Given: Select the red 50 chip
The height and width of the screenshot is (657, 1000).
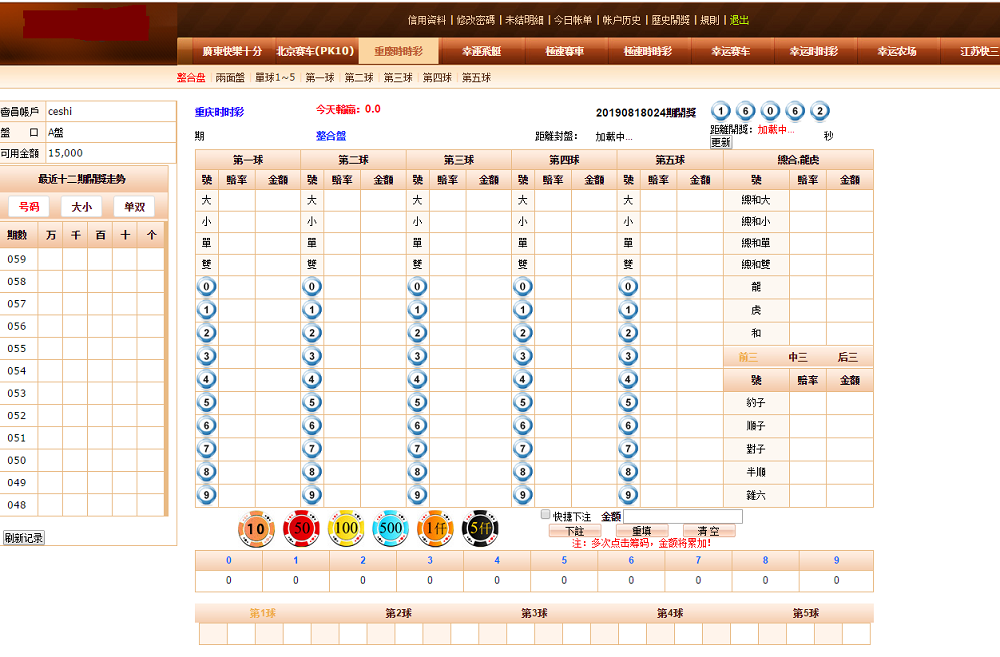Looking at the screenshot, I should click(300, 528).
